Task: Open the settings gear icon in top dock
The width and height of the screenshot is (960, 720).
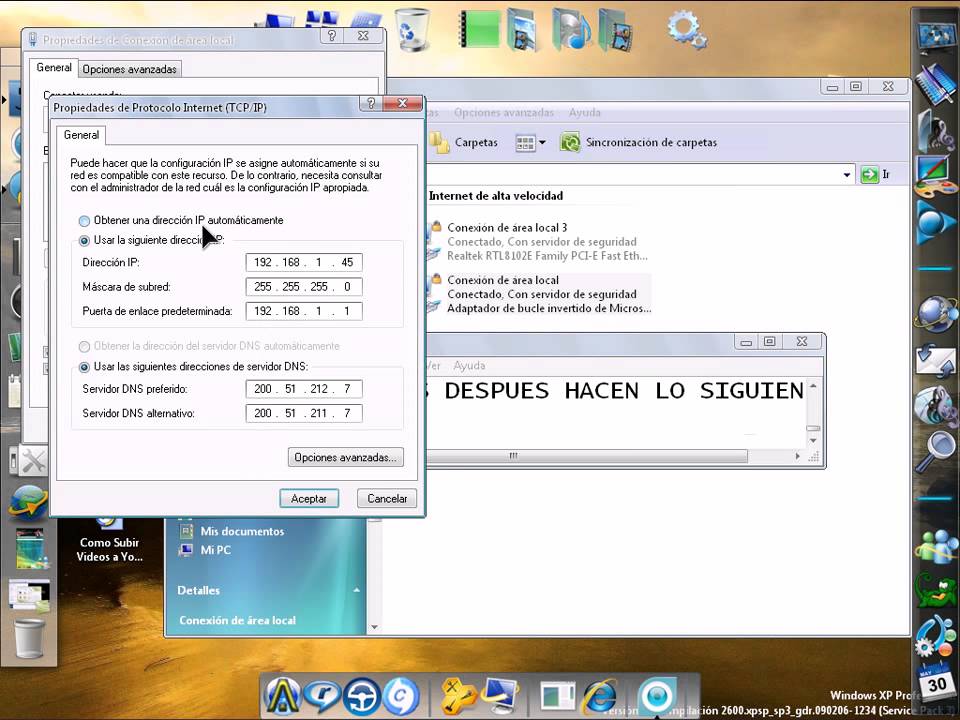Action: point(686,28)
